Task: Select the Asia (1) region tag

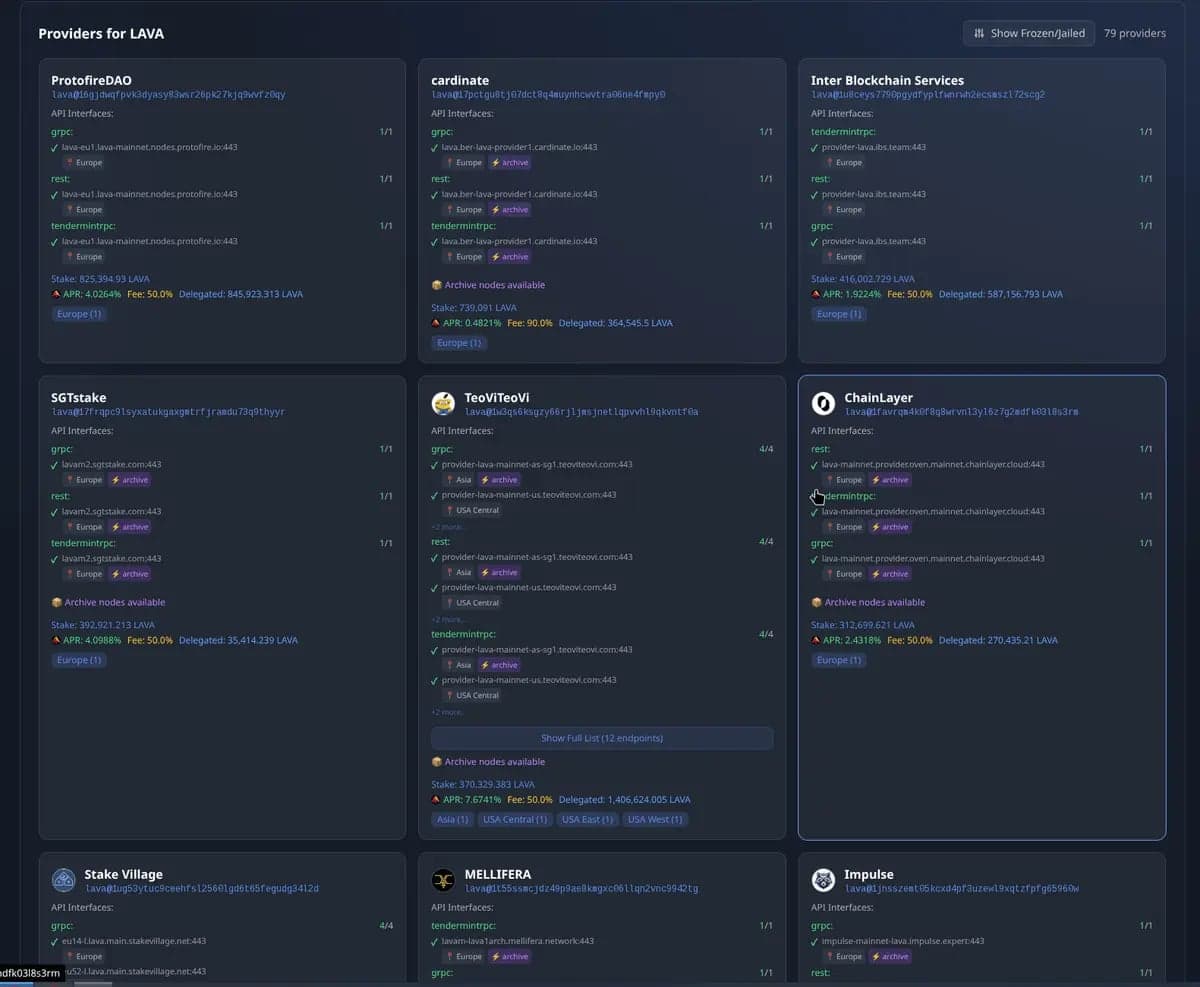Action: (x=452, y=820)
